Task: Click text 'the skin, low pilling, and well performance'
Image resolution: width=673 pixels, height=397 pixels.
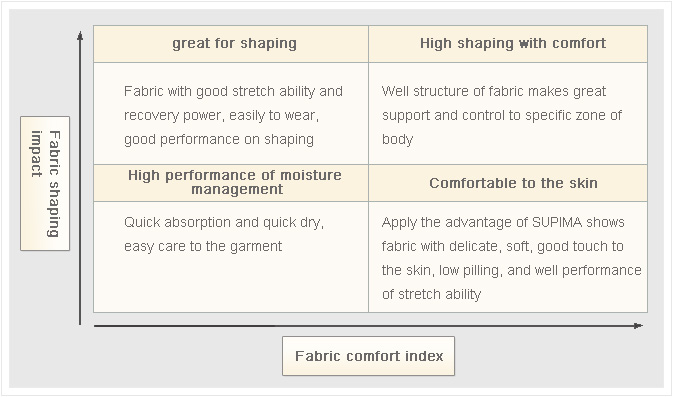Action: tap(512, 270)
